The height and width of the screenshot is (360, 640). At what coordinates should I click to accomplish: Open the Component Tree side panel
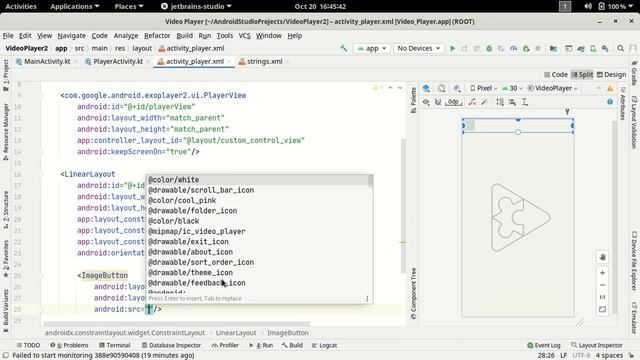pos(413,293)
